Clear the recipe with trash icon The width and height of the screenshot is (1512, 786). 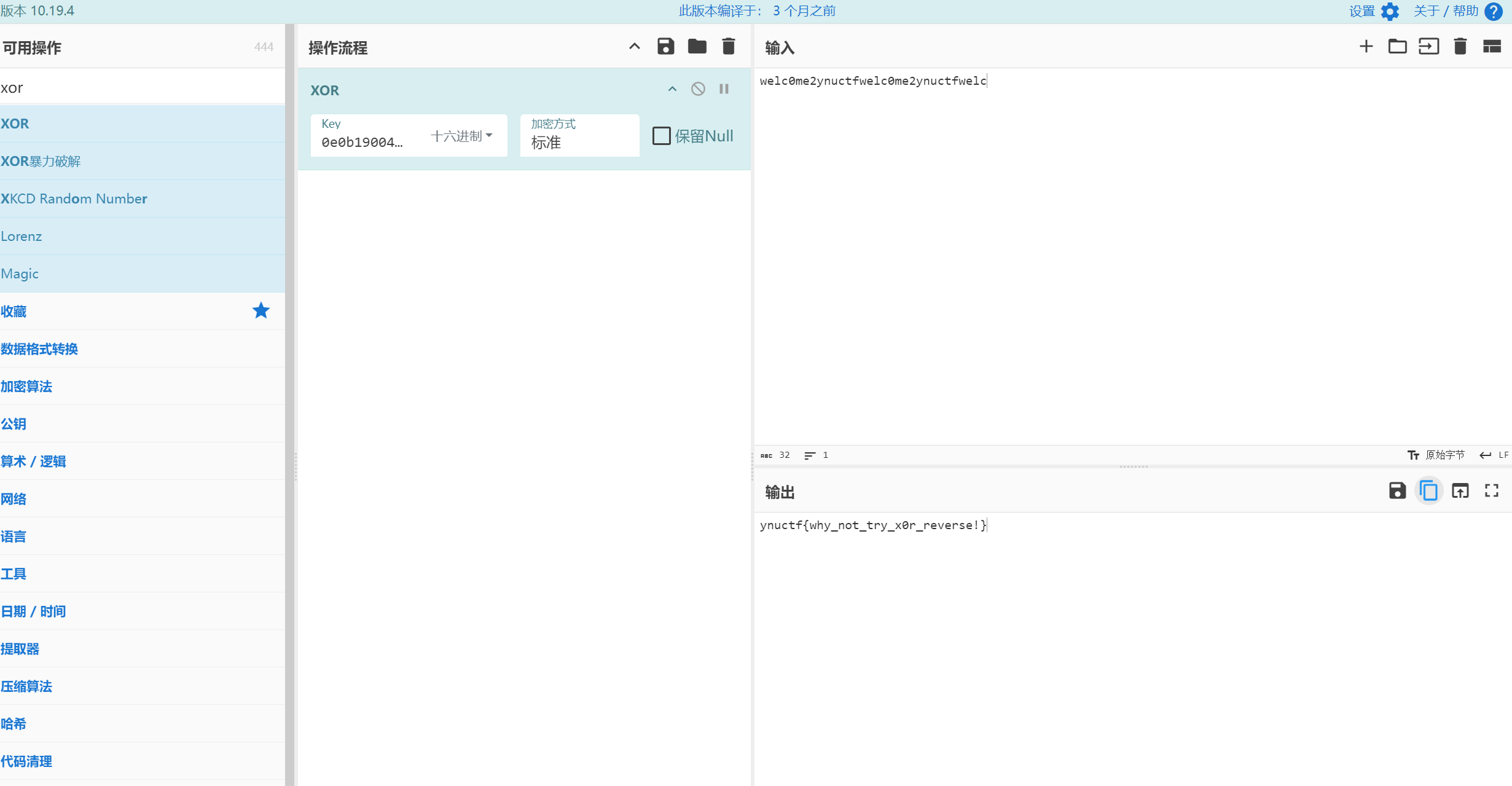(x=729, y=47)
